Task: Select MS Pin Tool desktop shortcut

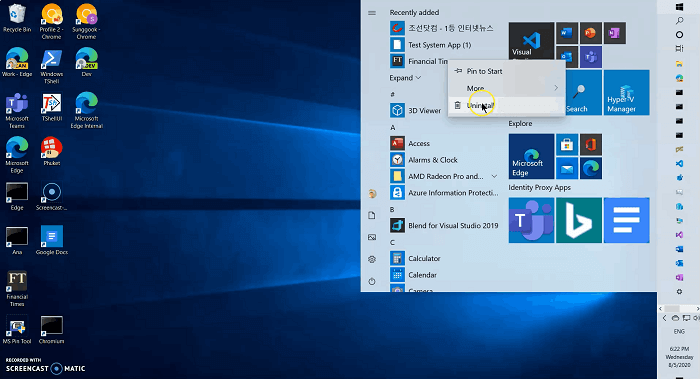Action: 17,329
